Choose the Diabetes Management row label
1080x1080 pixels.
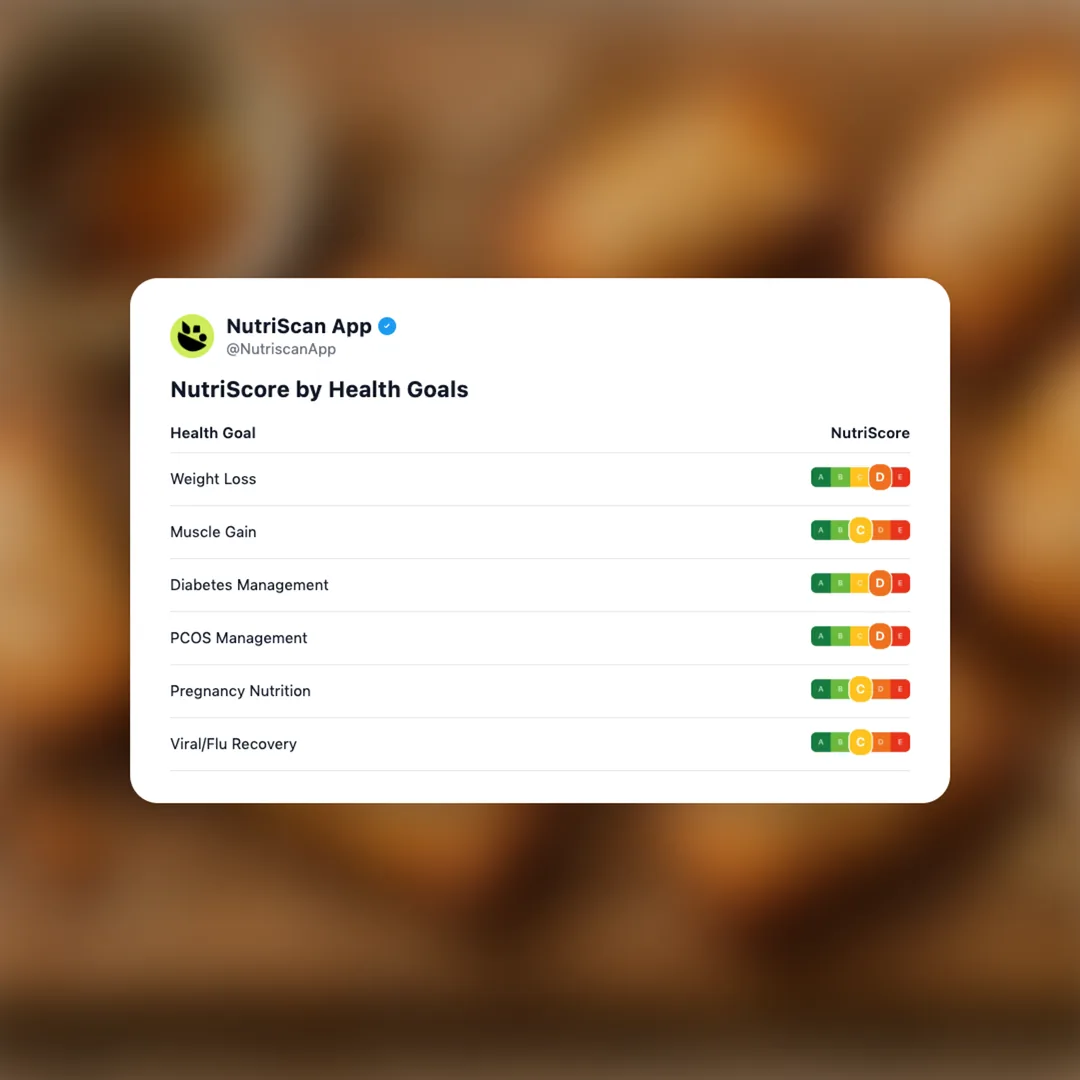coord(249,585)
